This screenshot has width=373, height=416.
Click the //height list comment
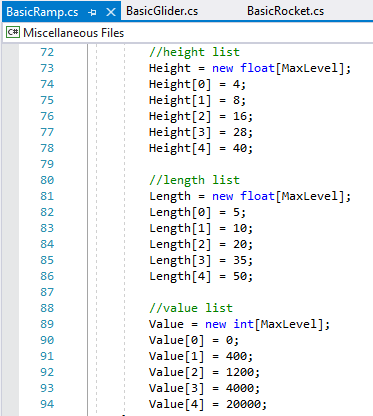(x=194, y=52)
